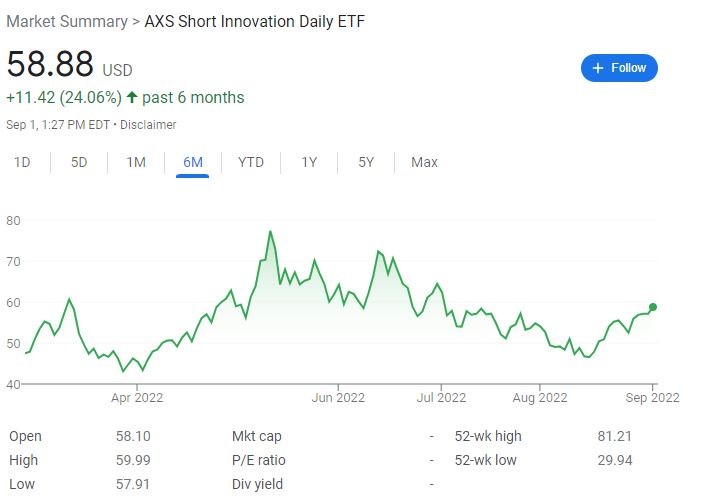
Task: Click the green endpoint dot on chart
Action: pyautogui.click(x=653, y=307)
